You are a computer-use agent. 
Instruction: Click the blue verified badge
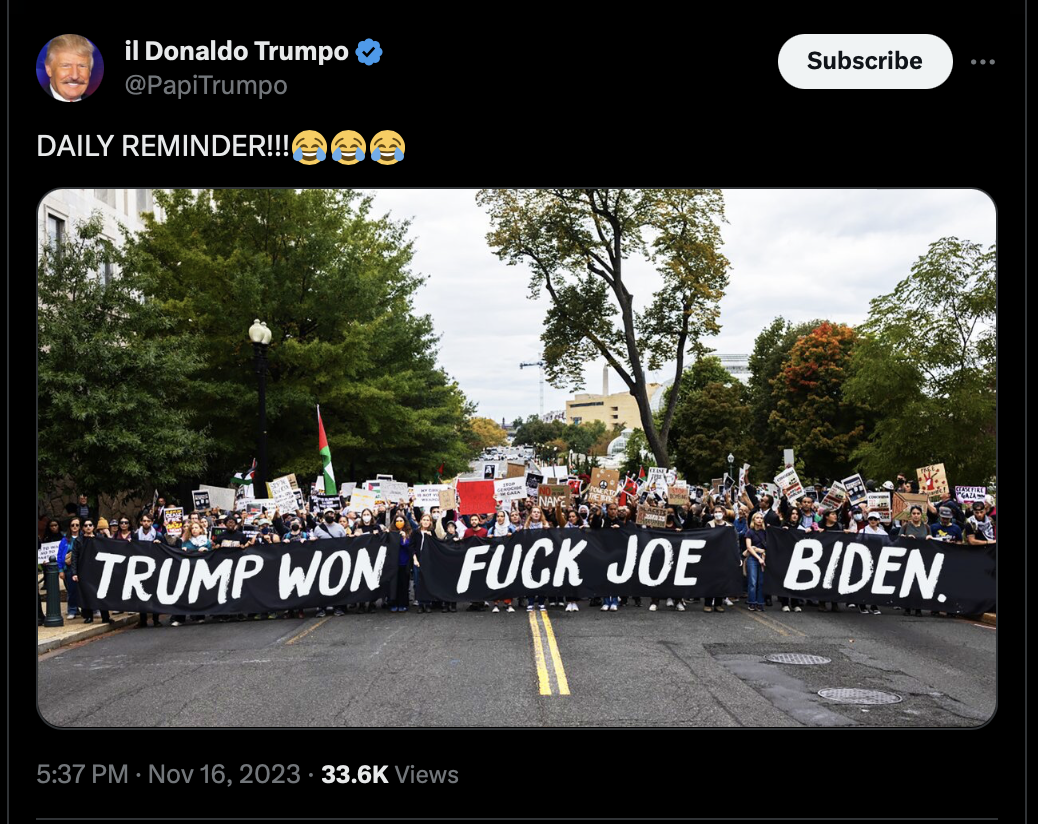coord(369,52)
